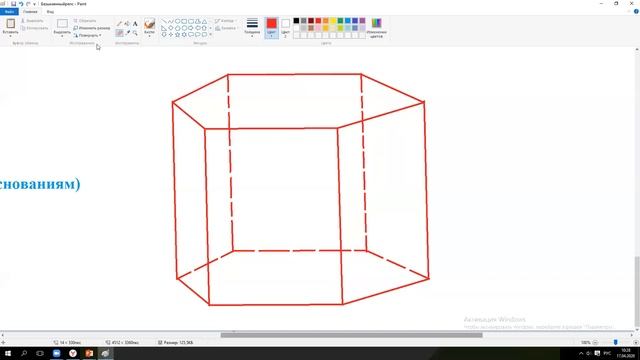This screenshot has height=360, width=640.
Task: Open the shape Outline (Контур) dropdown
Action: [225, 21]
